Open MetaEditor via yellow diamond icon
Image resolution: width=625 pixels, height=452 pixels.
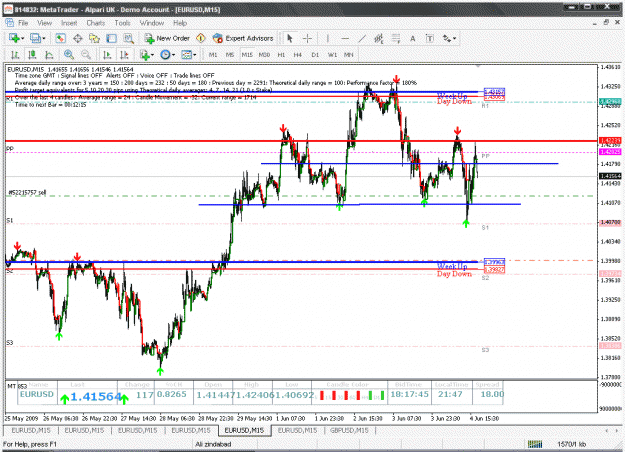coord(200,38)
